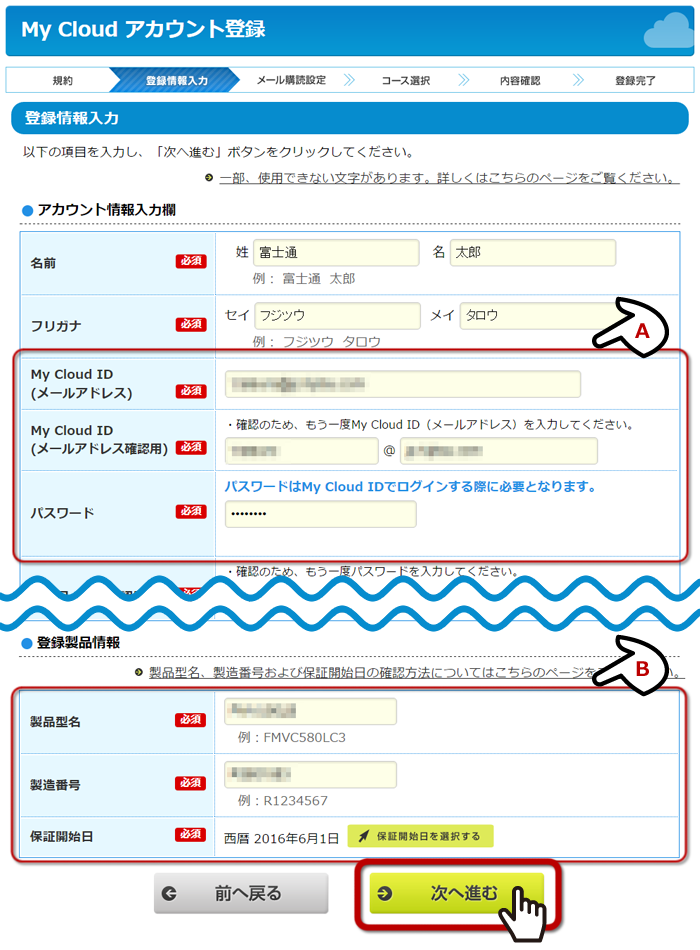
Task: Click the 必須 badge in the 製品型名 row
Action: 191,720
